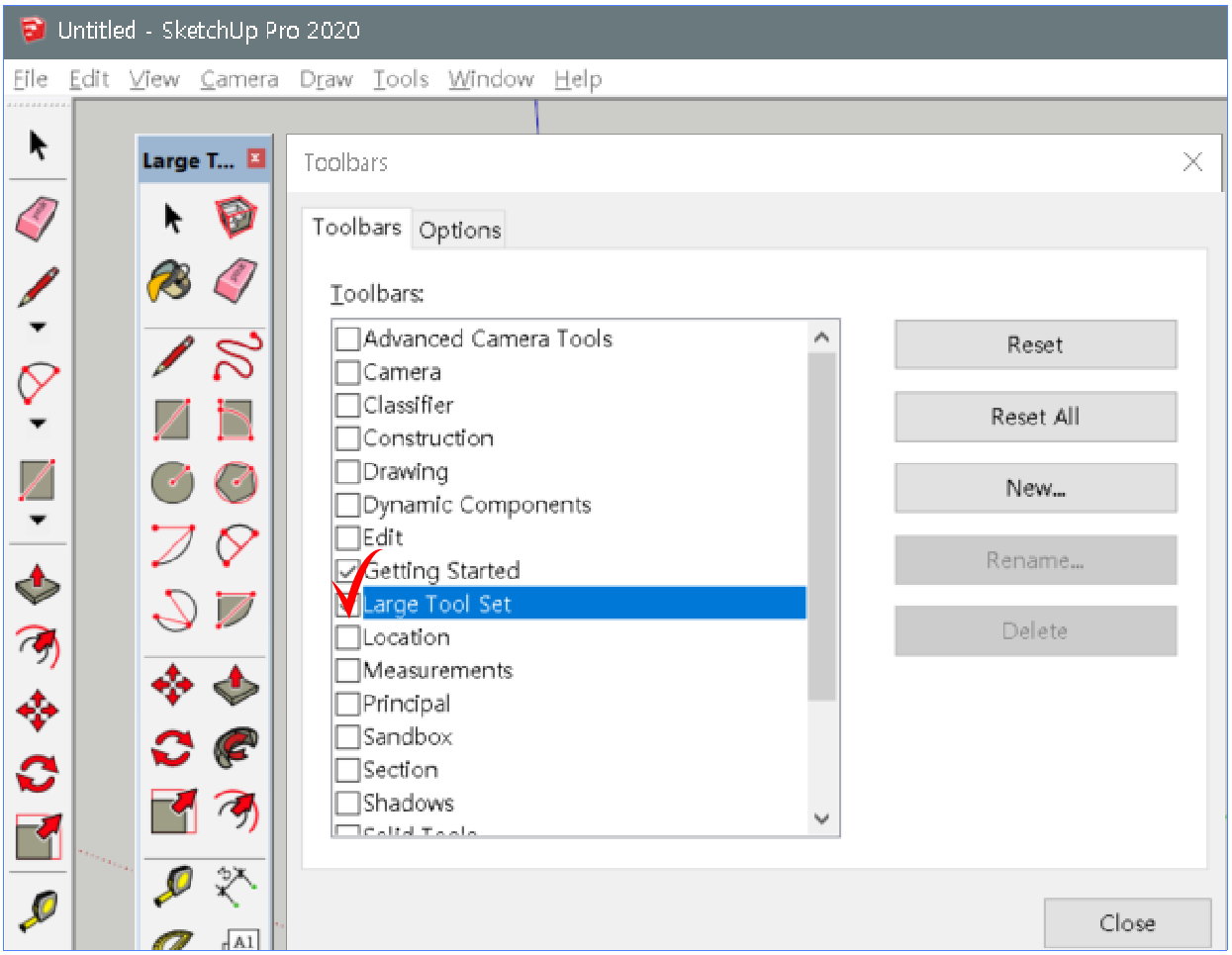Select Eraser in the Large Tool Set palette

tap(236, 282)
